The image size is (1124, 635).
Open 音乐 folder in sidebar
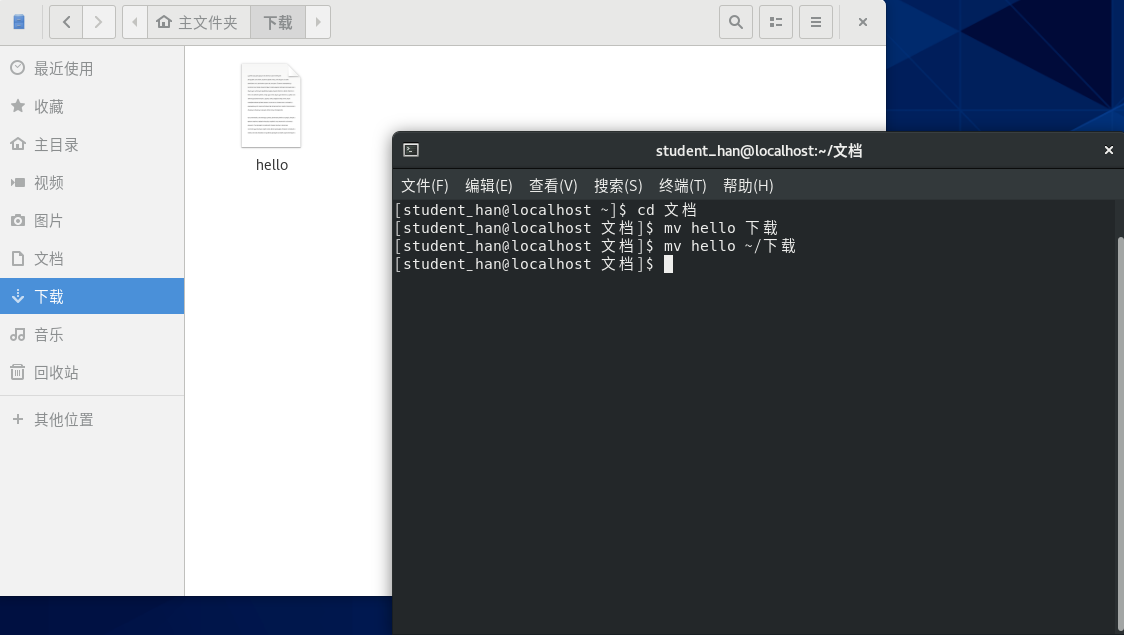click(x=92, y=335)
